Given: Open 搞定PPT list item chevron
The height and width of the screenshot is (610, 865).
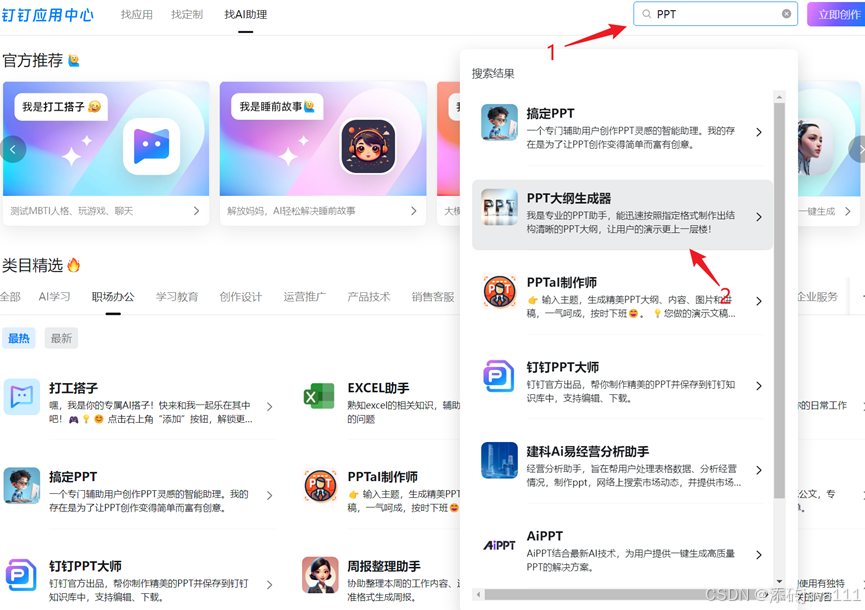Looking at the screenshot, I should pos(270,495).
